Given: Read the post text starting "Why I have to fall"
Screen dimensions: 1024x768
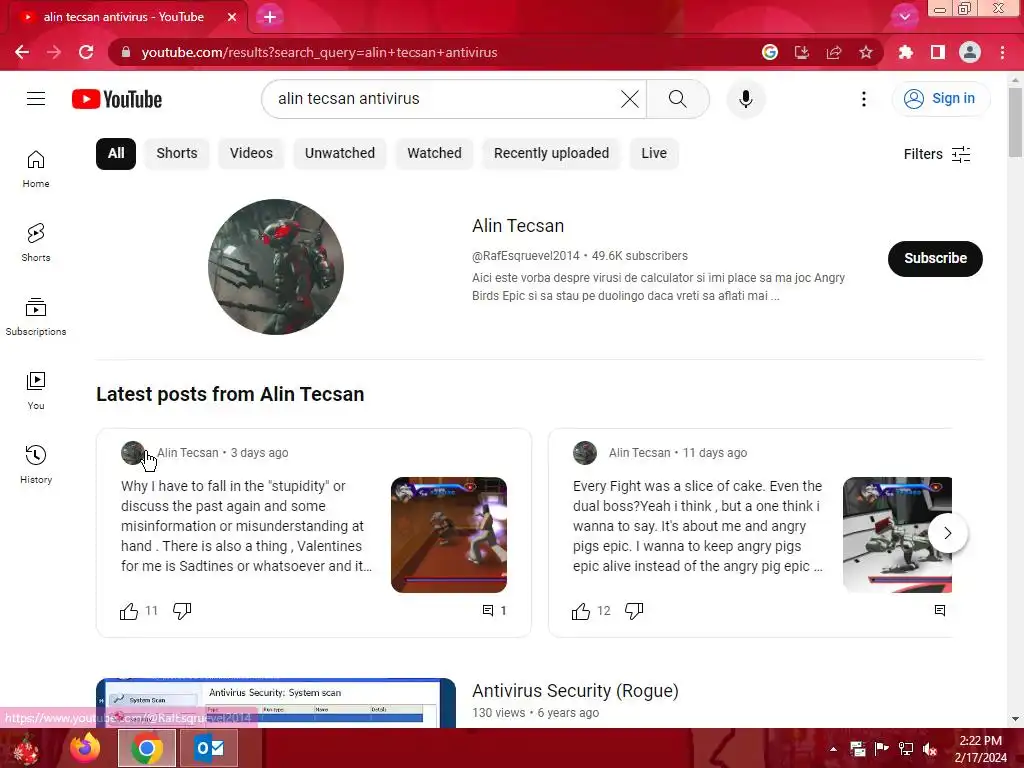Looking at the screenshot, I should click(x=246, y=526).
